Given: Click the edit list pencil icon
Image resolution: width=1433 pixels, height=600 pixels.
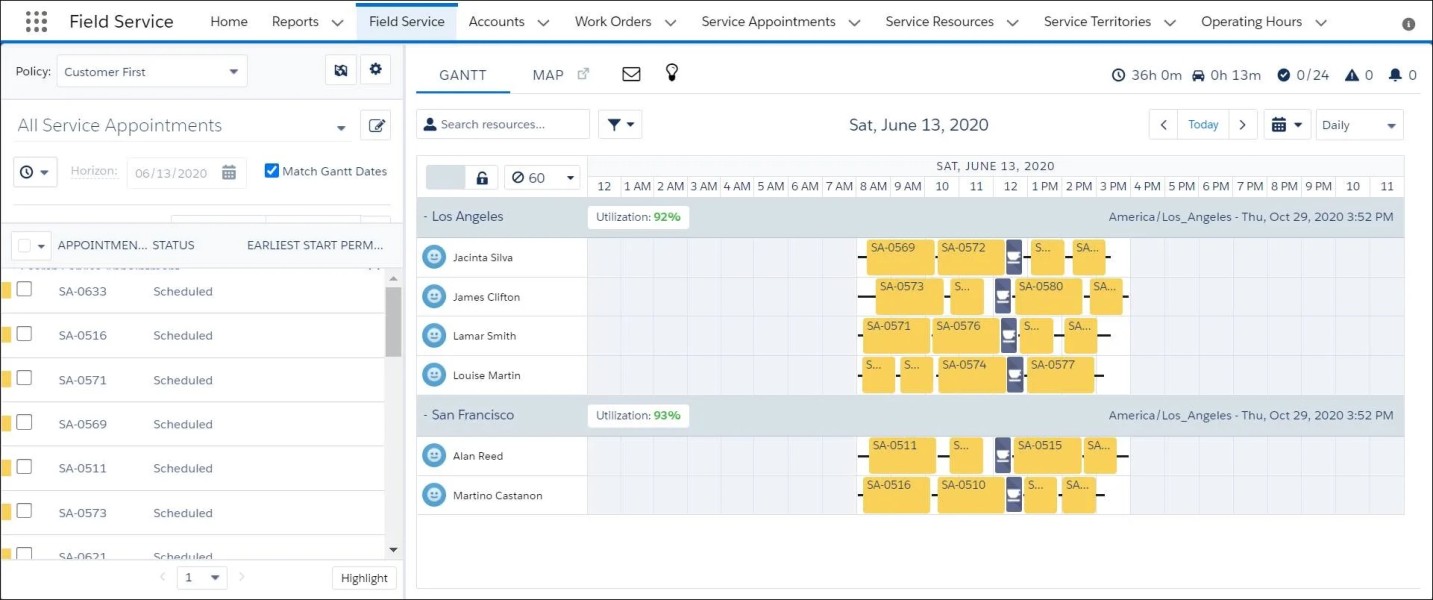Looking at the screenshot, I should tap(376, 125).
